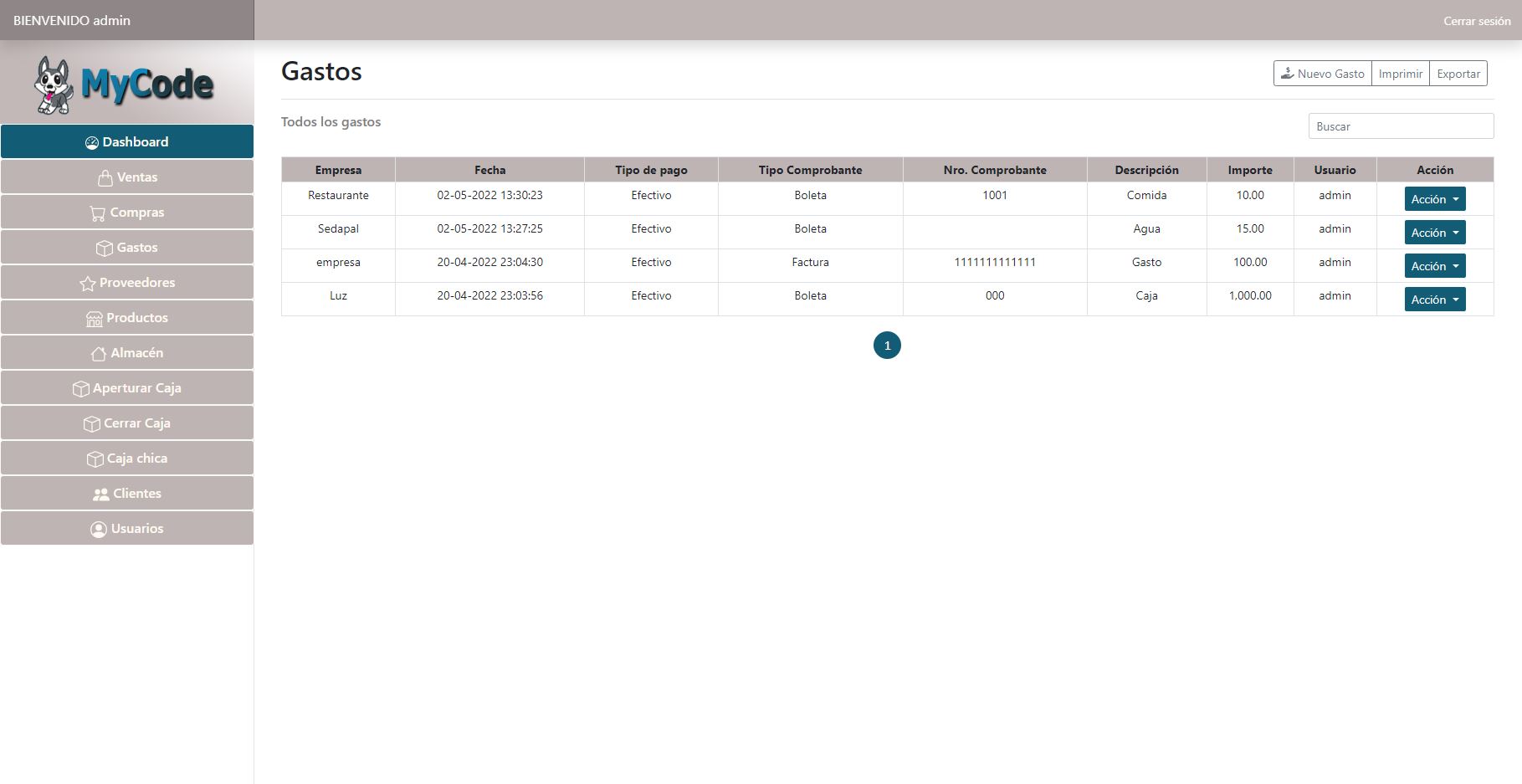This screenshot has width=1522, height=784.
Task: Click the Proveedores star icon
Action: 87,284
